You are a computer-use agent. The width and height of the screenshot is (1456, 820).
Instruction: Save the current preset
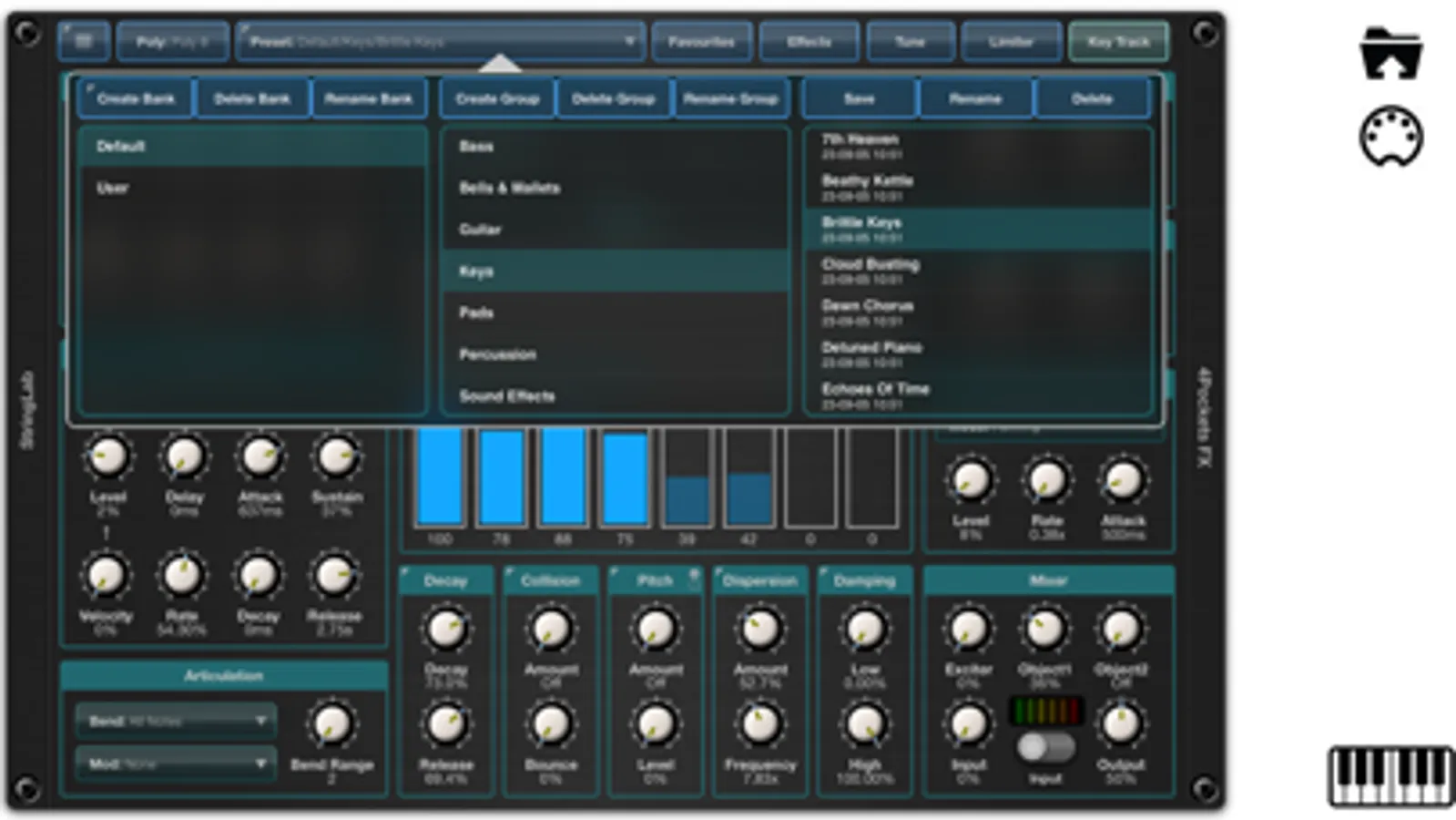coord(859,98)
